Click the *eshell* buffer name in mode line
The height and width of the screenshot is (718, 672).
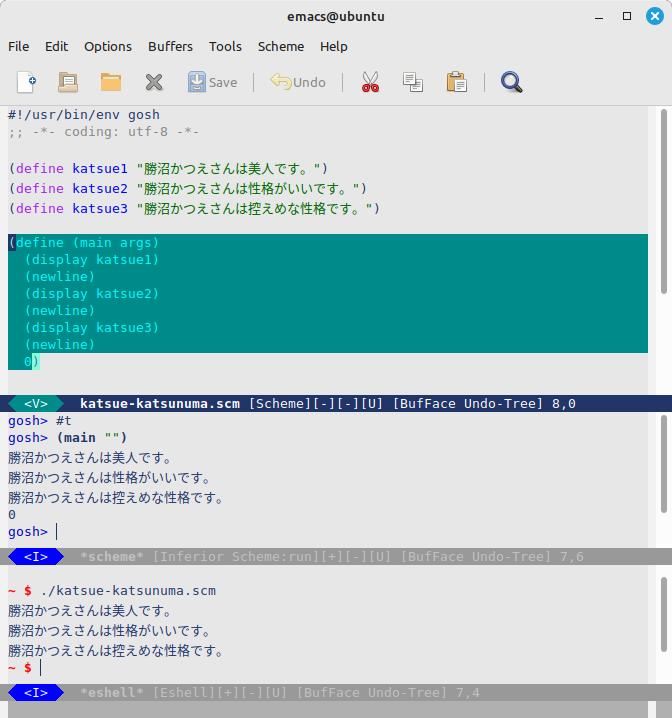pyautogui.click(x=112, y=693)
